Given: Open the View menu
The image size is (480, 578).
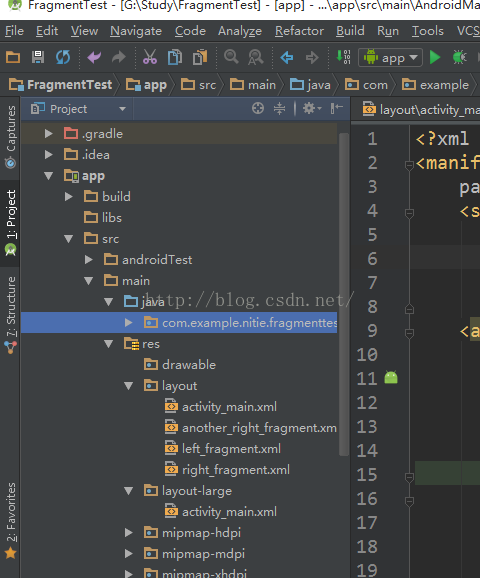Looking at the screenshot, I should [84, 31].
